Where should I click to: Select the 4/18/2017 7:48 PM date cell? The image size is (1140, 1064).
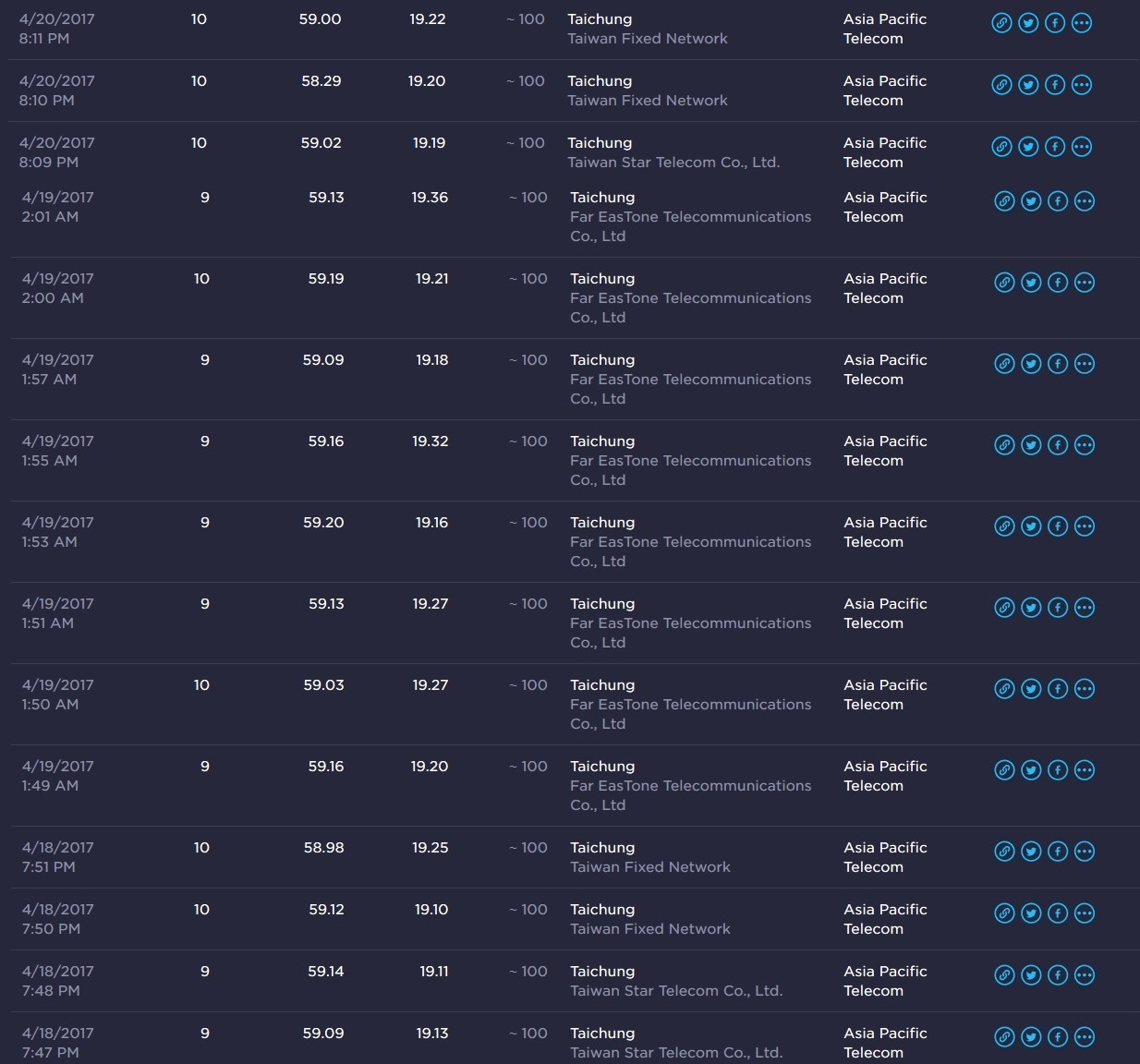coord(57,981)
